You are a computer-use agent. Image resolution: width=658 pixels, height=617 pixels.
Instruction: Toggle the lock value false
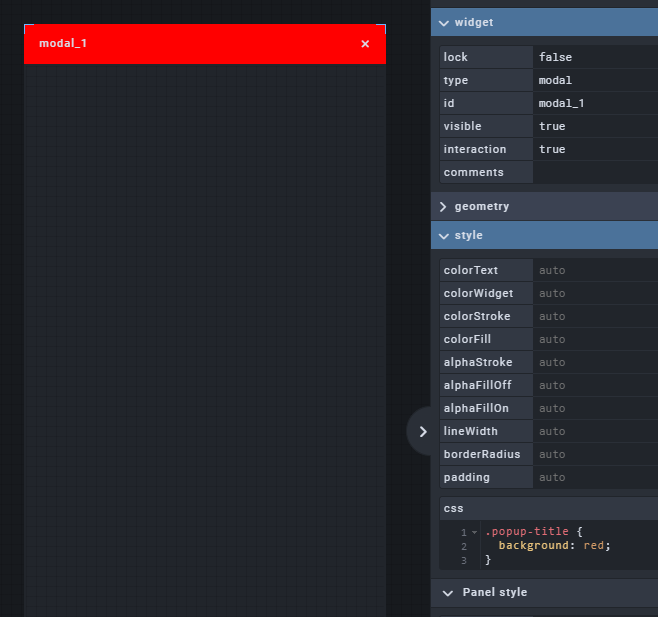tap(595, 57)
